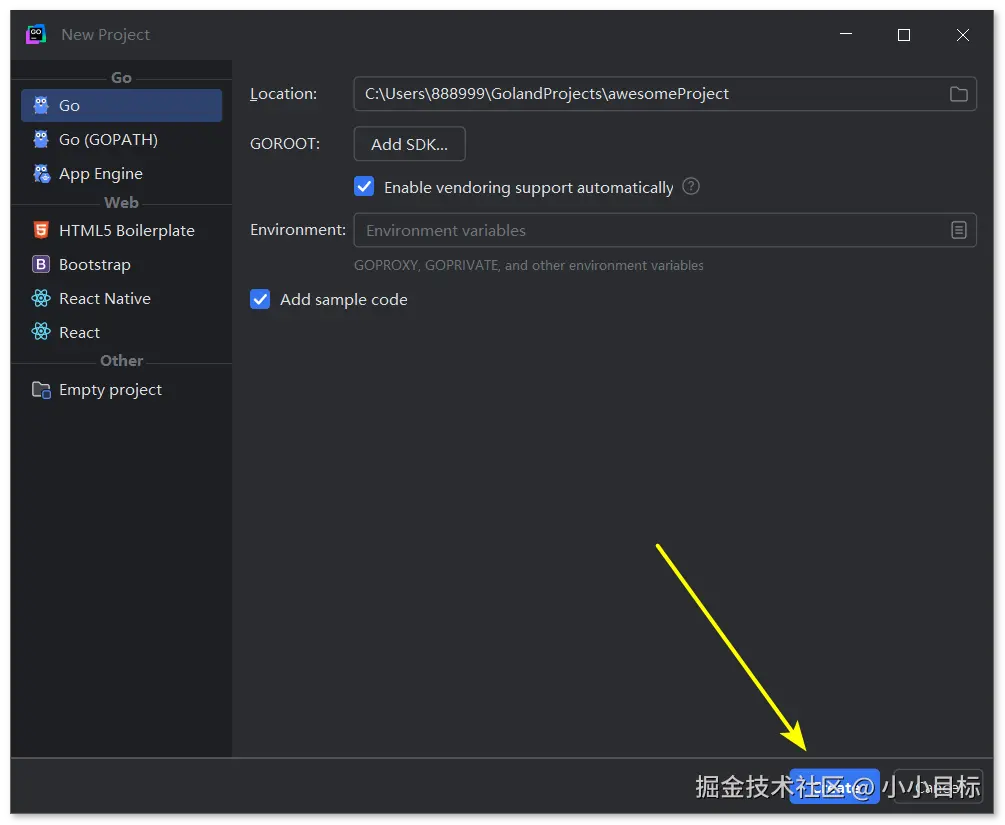Click the React Native atom icon
The image size is (1005, 825).
[41, 298]
